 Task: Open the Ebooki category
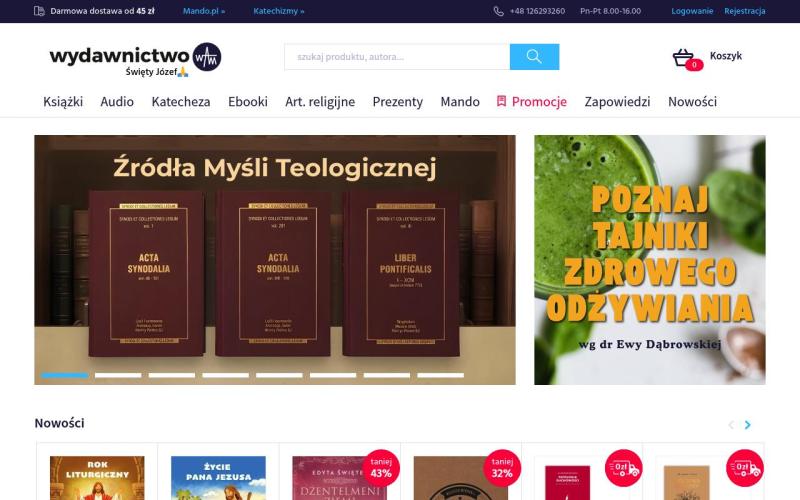248,102
